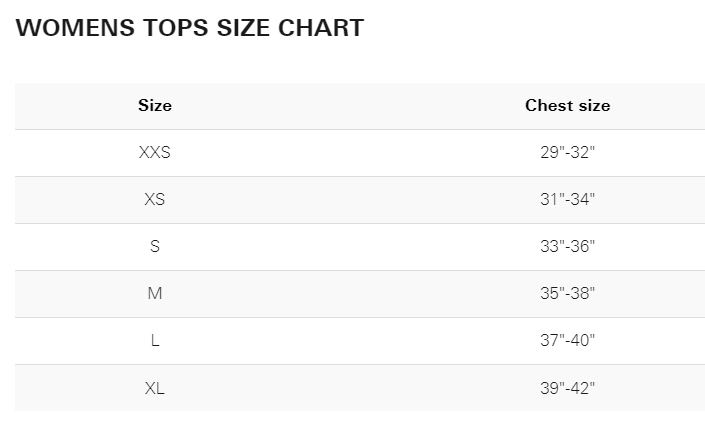This screenshot has width=705, height=426.
Task: Select the 33"-36" chest measurement
Action: [x=567, y=246]
